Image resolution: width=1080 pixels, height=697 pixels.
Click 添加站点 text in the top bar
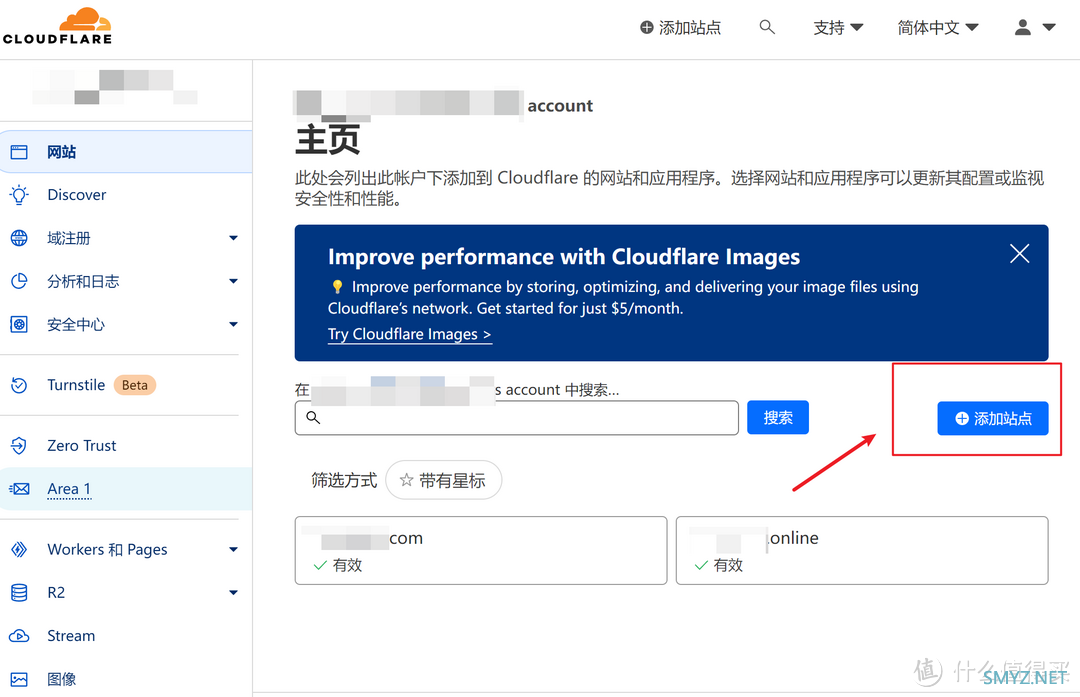689,28
